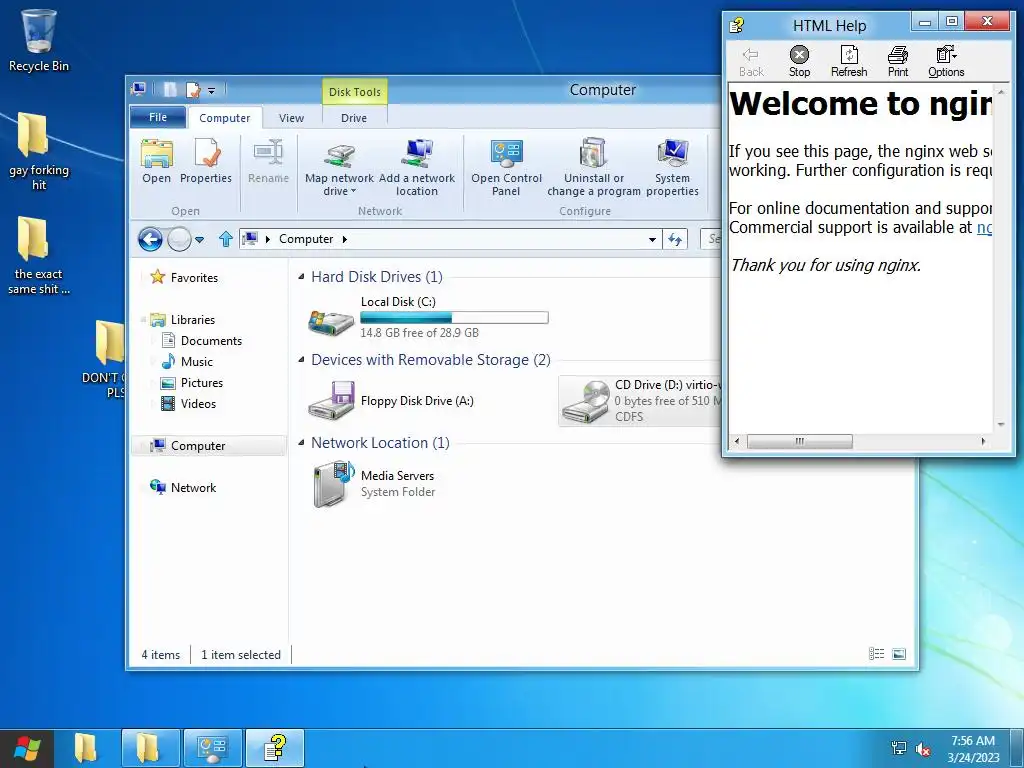Switch to the File ribbon tab
Viewport: 1024px width, 768px height.
(158, 117)
